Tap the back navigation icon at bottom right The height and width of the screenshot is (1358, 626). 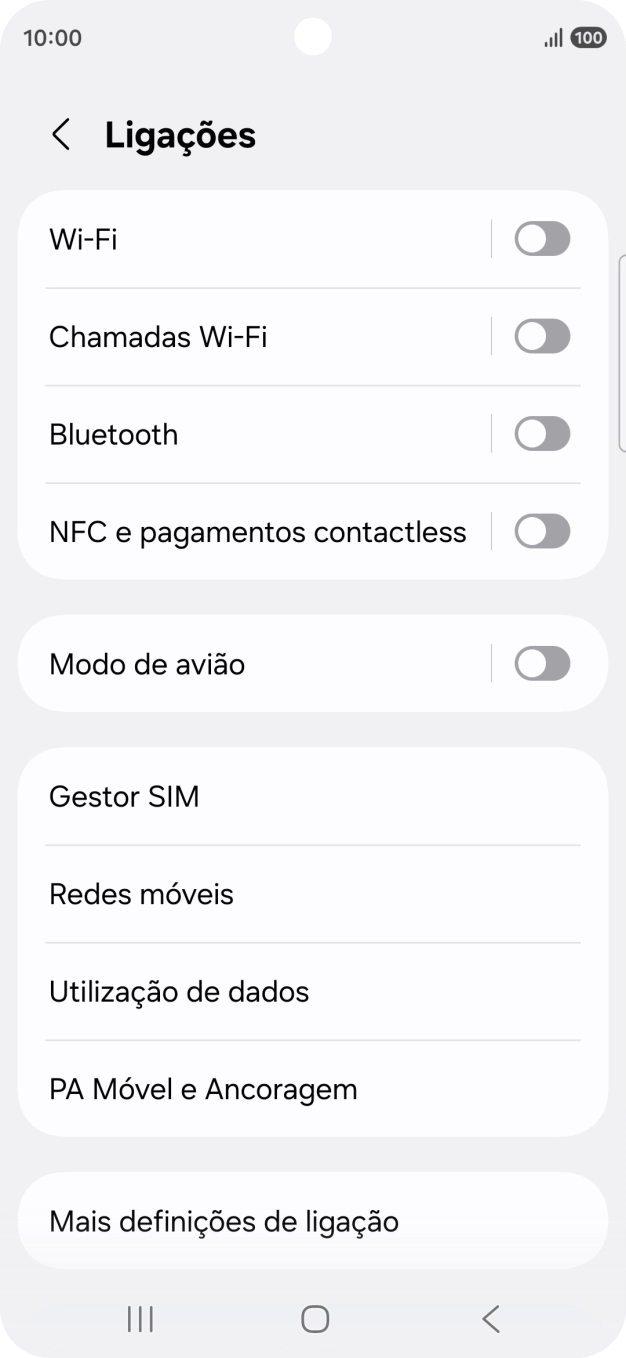pos(489,1318)
